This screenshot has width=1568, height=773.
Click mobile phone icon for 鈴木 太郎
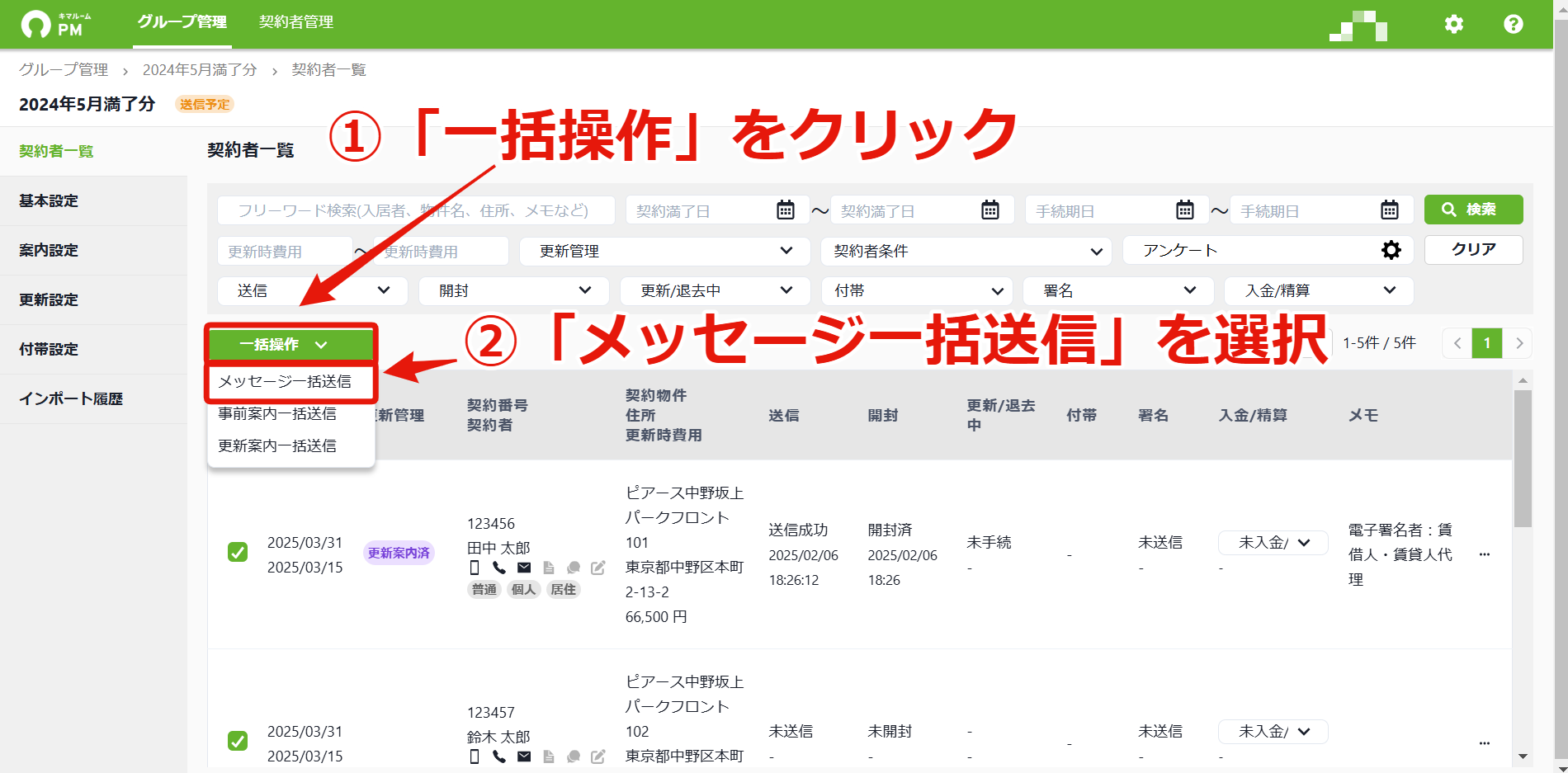click(475, 757)
